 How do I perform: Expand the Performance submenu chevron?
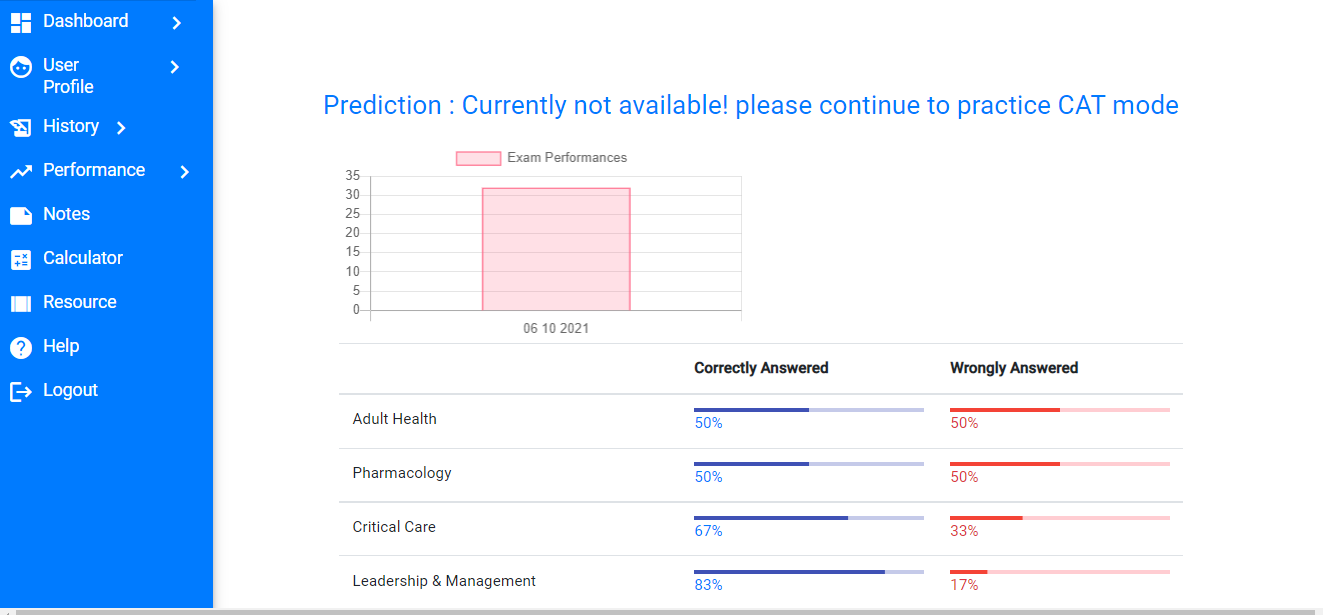coord(185,172)
